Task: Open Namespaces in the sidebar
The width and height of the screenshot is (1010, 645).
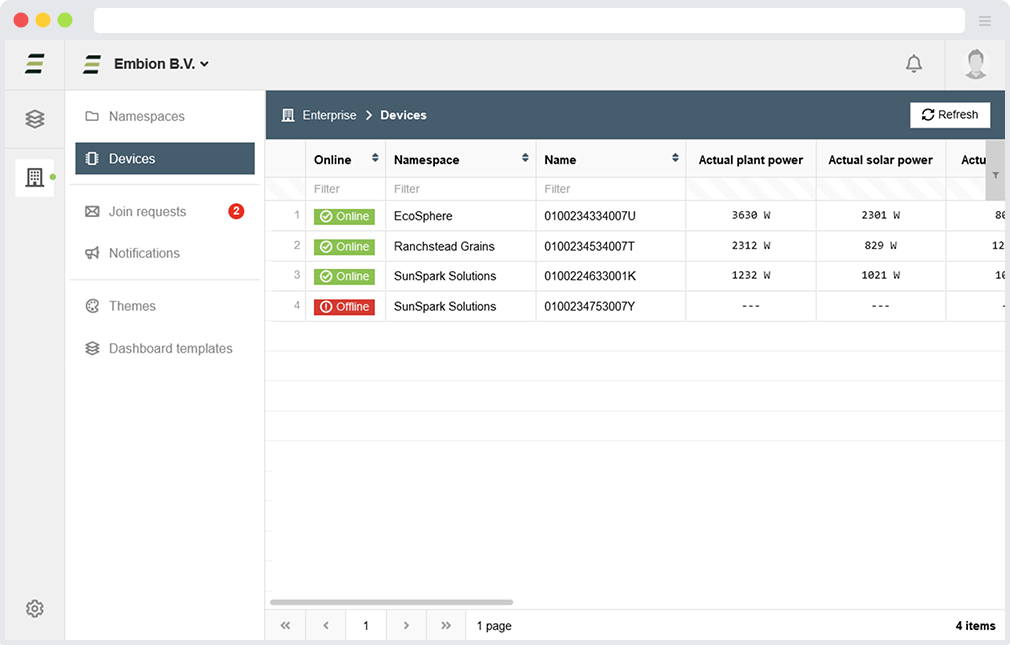Action: click(x=146, y=116)
